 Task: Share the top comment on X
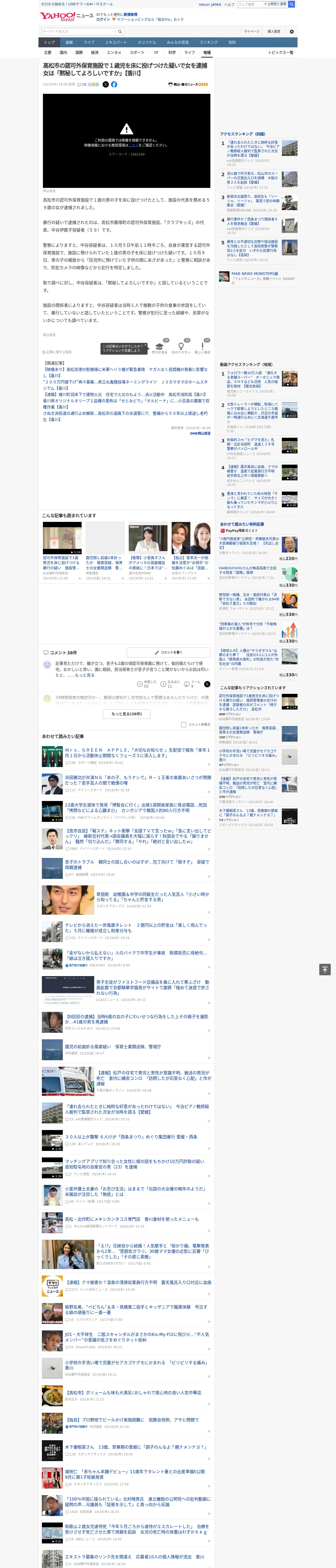pyautogui.click(x=207, y=684)
